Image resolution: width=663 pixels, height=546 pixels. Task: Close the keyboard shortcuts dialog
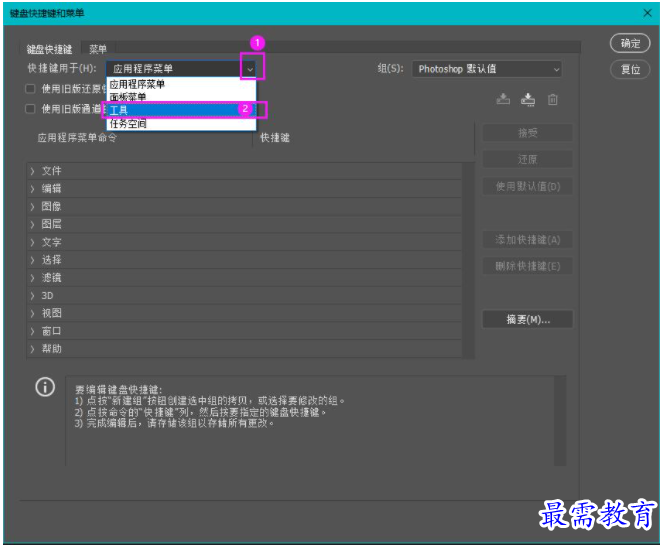[x=647, y=13]
